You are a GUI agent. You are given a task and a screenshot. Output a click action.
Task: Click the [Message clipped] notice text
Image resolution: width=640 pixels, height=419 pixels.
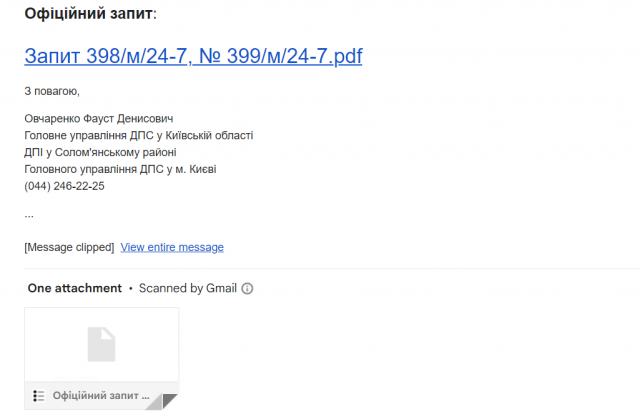pyautogui.click(x=69, y=247)
